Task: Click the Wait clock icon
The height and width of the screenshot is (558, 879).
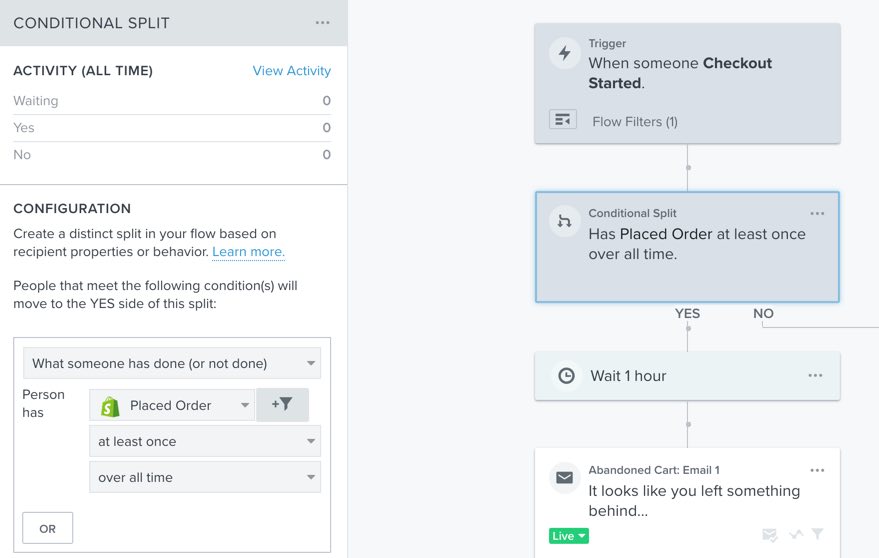Action: pos(566,376)
